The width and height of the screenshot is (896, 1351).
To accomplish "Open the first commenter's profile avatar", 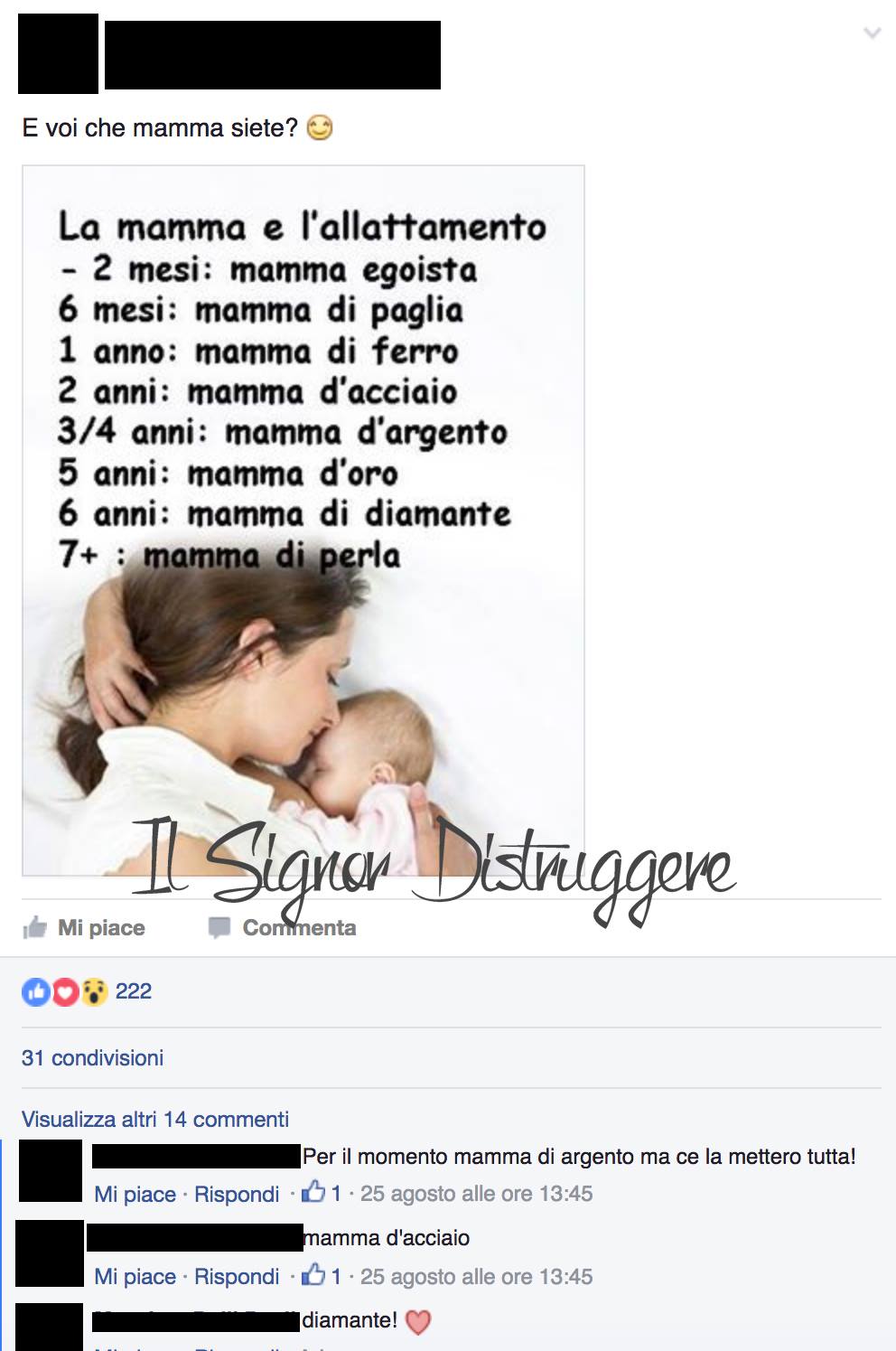I will click(x=51, y=1170).
